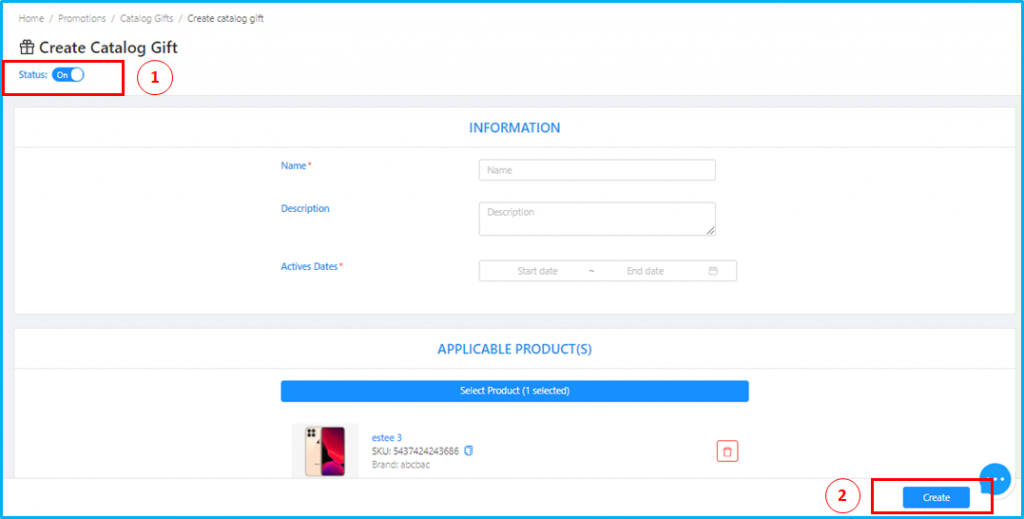Pick the End date field
1024x519 pixels.
(x=645, y=271)
